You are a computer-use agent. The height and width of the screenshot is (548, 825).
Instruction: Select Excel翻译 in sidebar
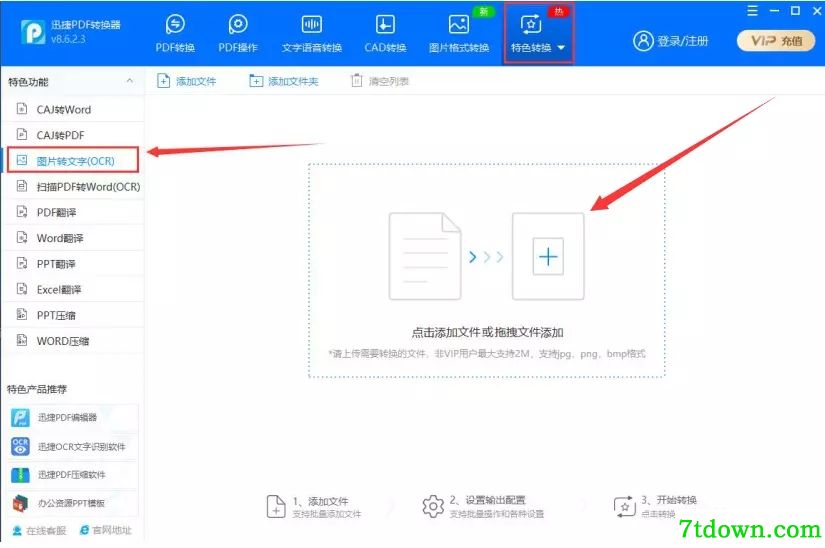[74, 290]
